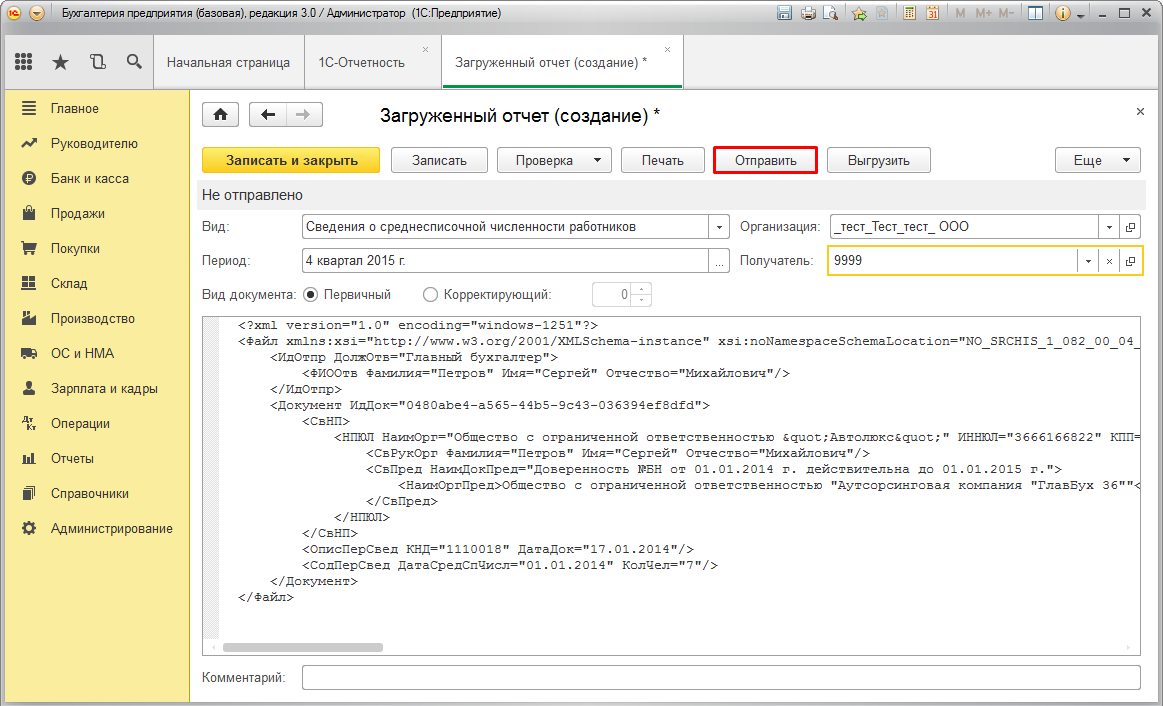Open Favorites star icon in tool panel

[x=60, y=62]
